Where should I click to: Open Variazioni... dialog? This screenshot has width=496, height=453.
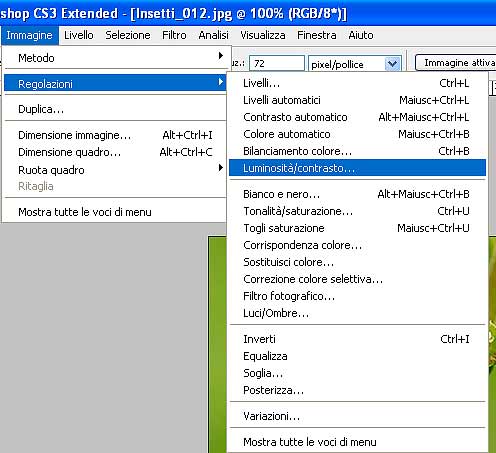357,416
